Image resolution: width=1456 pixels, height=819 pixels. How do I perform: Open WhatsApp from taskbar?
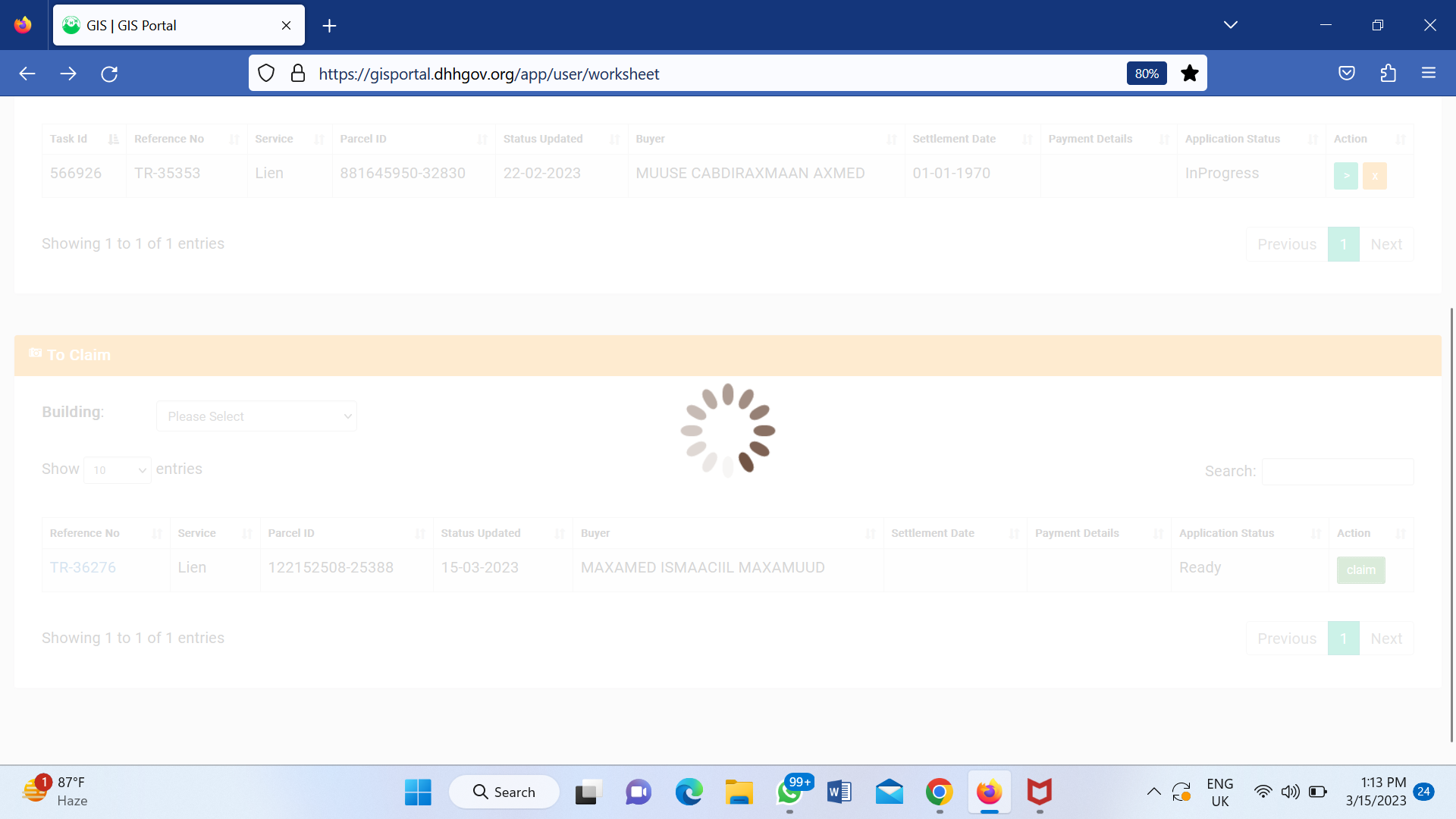[x=790, y=792]
